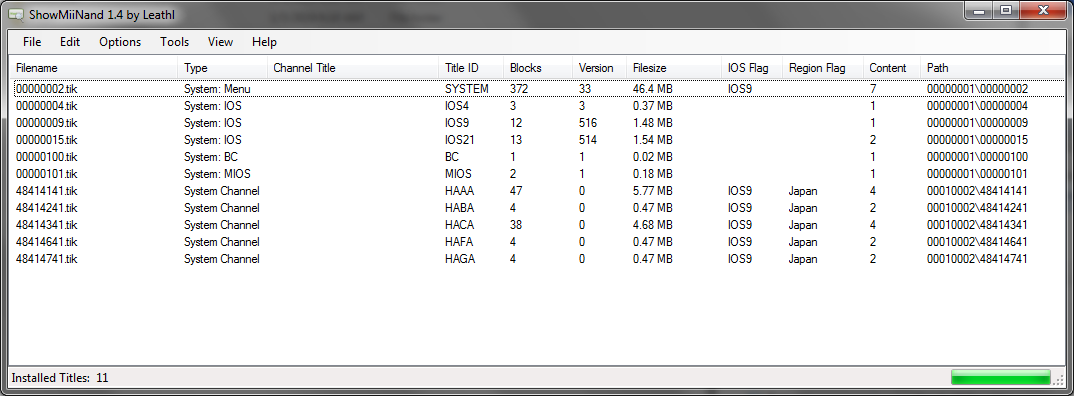Sort by the Title ID column header
This screenshot has height=396, width=1074.
pyautogui.click(x=471, y=68)
